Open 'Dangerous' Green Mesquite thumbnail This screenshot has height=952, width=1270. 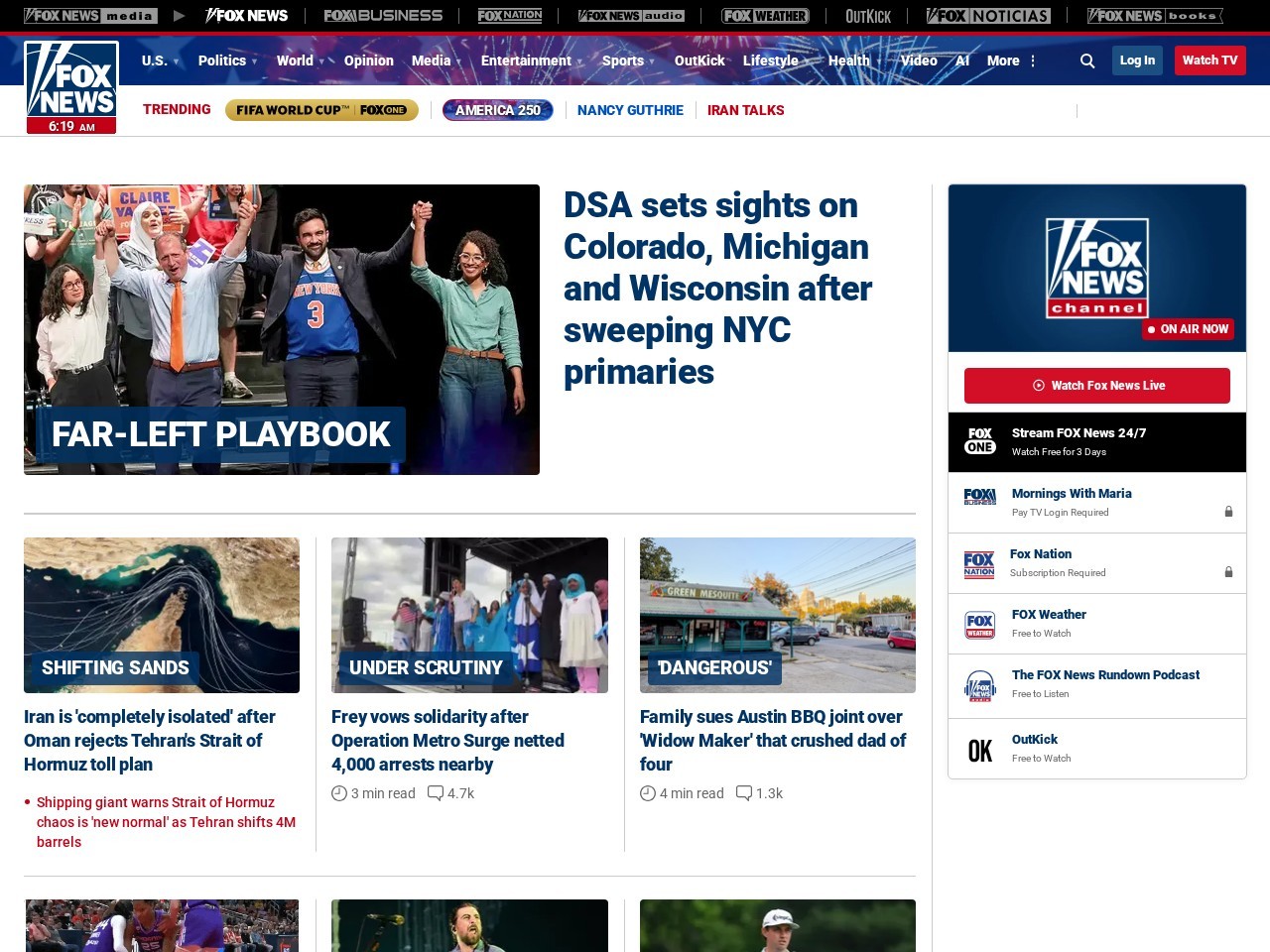778,615
